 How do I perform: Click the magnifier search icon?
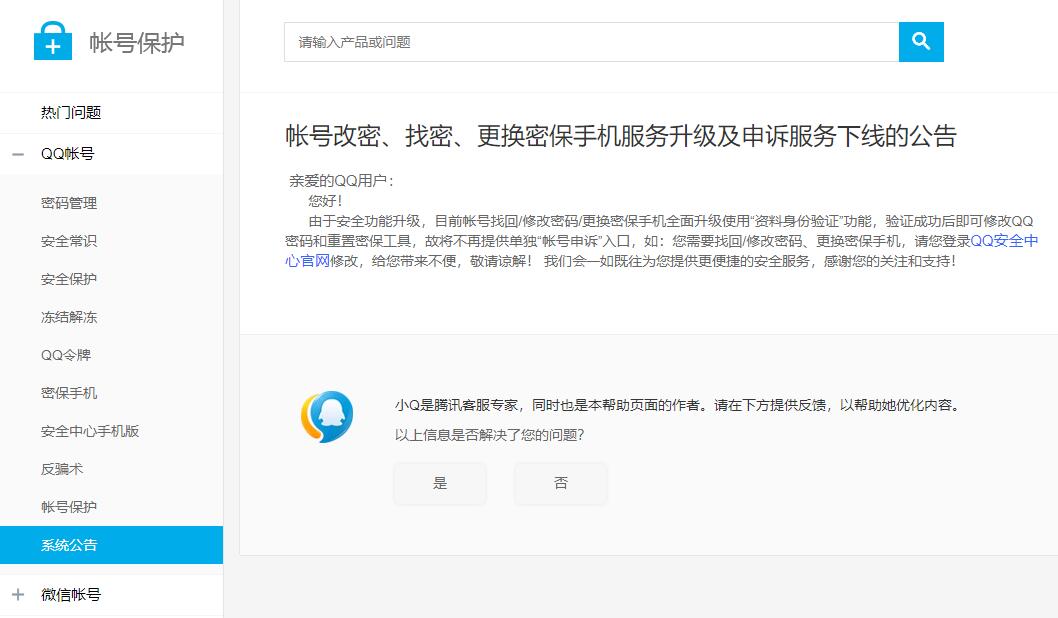921,41
